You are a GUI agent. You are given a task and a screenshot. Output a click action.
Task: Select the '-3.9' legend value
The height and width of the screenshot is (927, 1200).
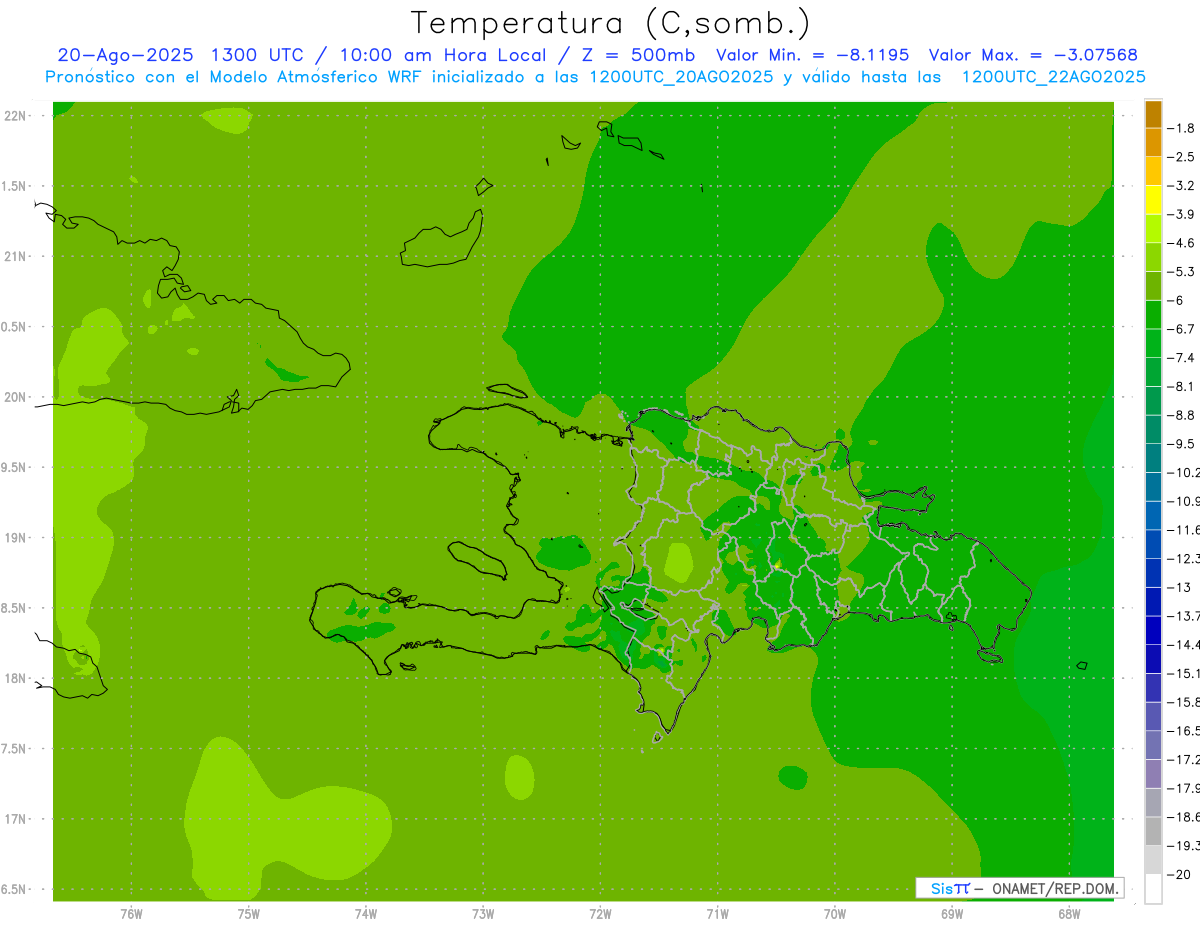[1181, 214]
